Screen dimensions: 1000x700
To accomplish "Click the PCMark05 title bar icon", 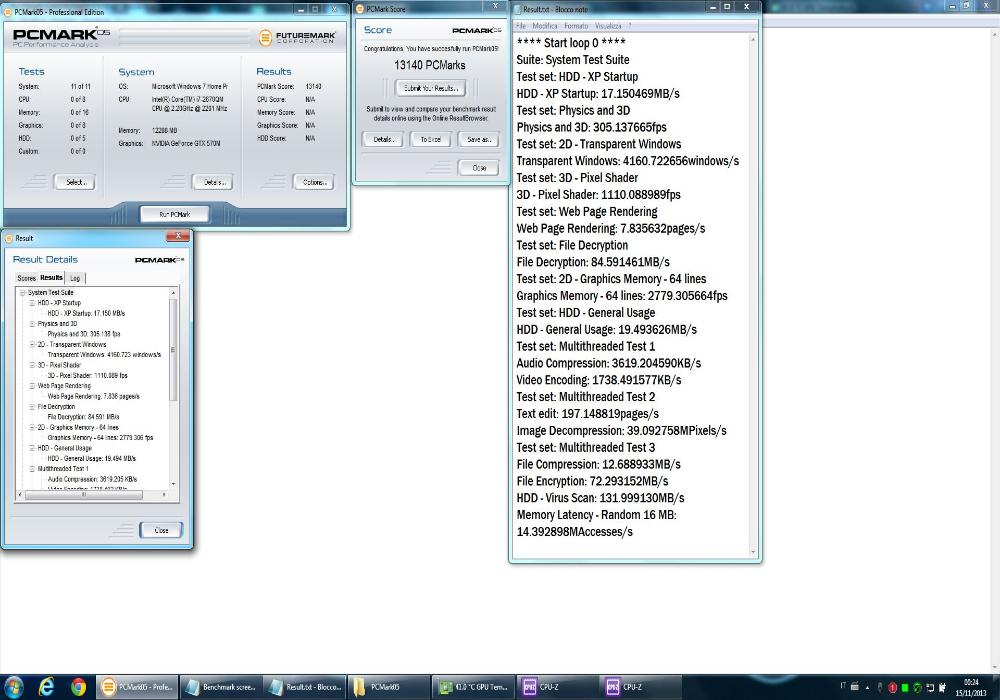I will [x=8, y=11].
